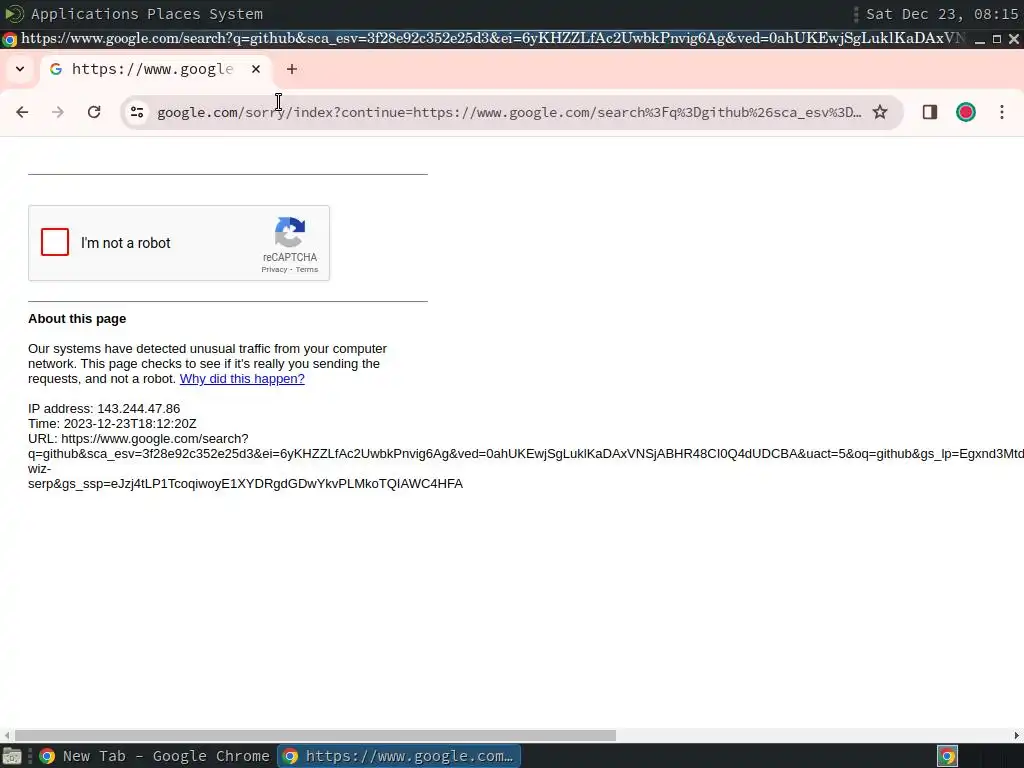Click show desktop icon in bottom panel

pos(12,756)
